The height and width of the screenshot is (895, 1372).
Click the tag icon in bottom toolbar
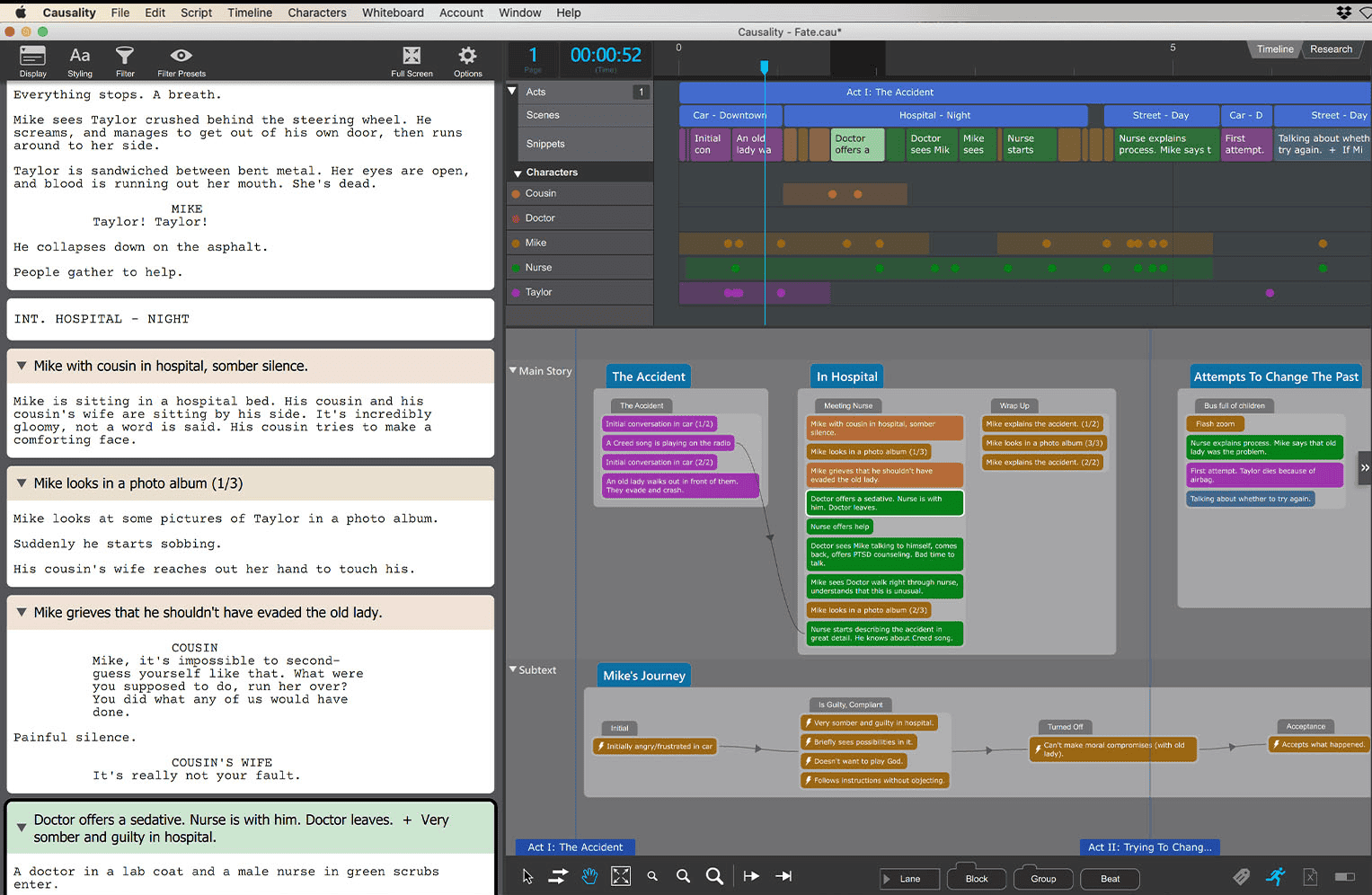(x=1241, y=877)
